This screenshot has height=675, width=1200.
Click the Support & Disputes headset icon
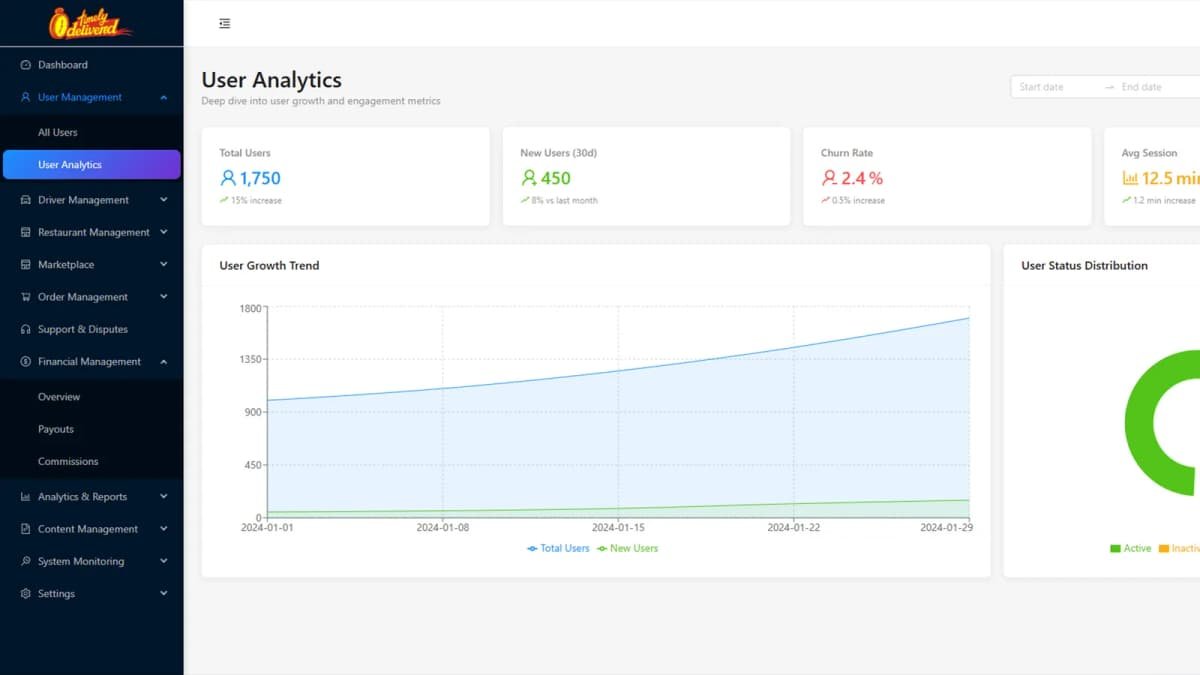pos(26,329)
